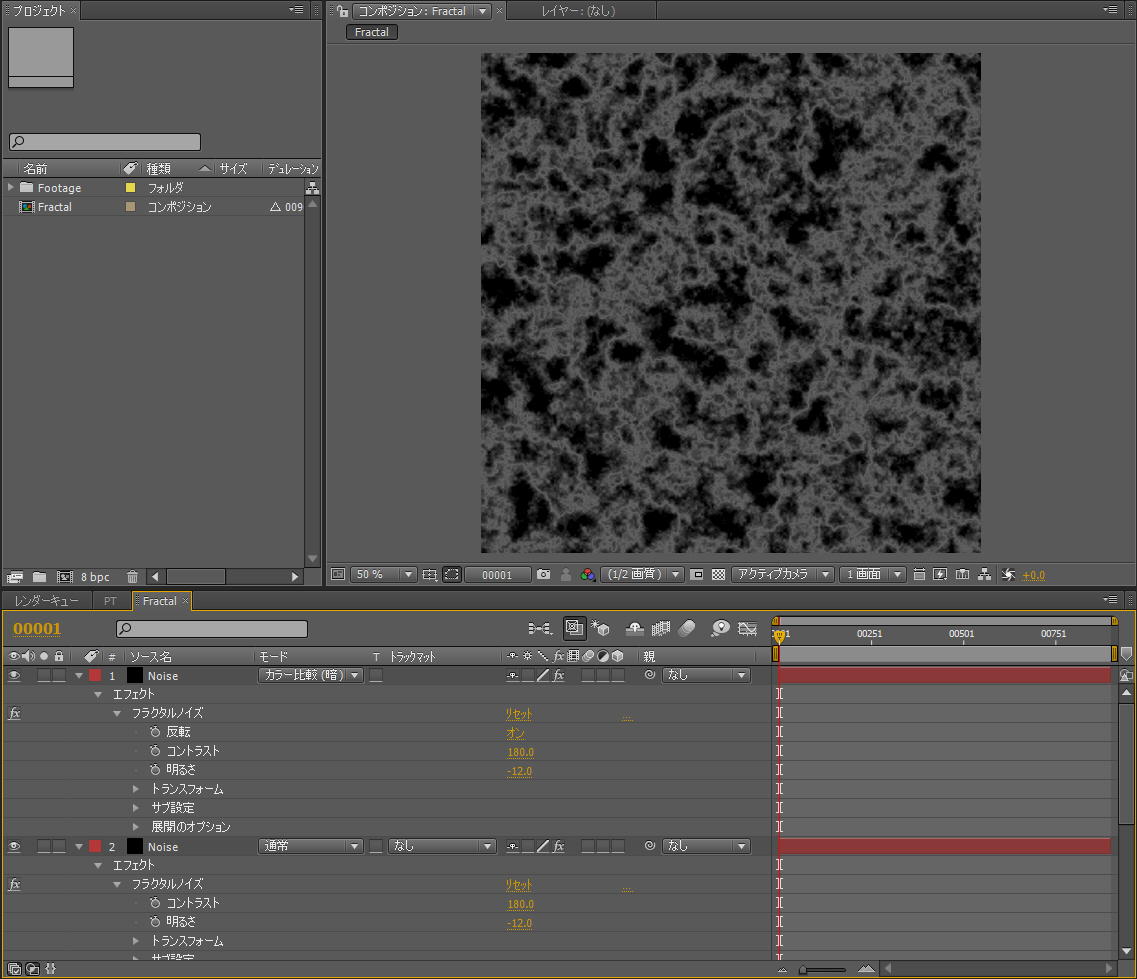Toggle the fx switch on layer 1
This screenshot has width=1137, height=979.
tap(558, 676)
